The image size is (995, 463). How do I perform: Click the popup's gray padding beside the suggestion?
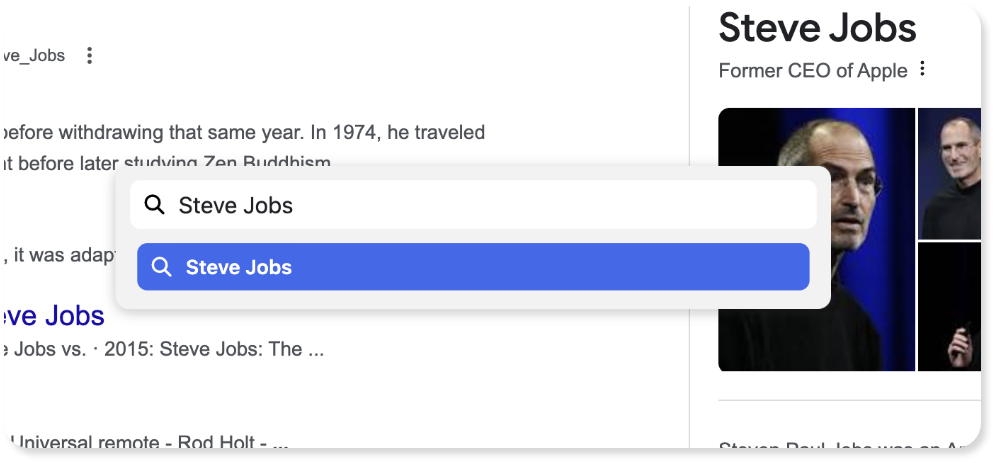pyautogui.click(x=820, y=267)
